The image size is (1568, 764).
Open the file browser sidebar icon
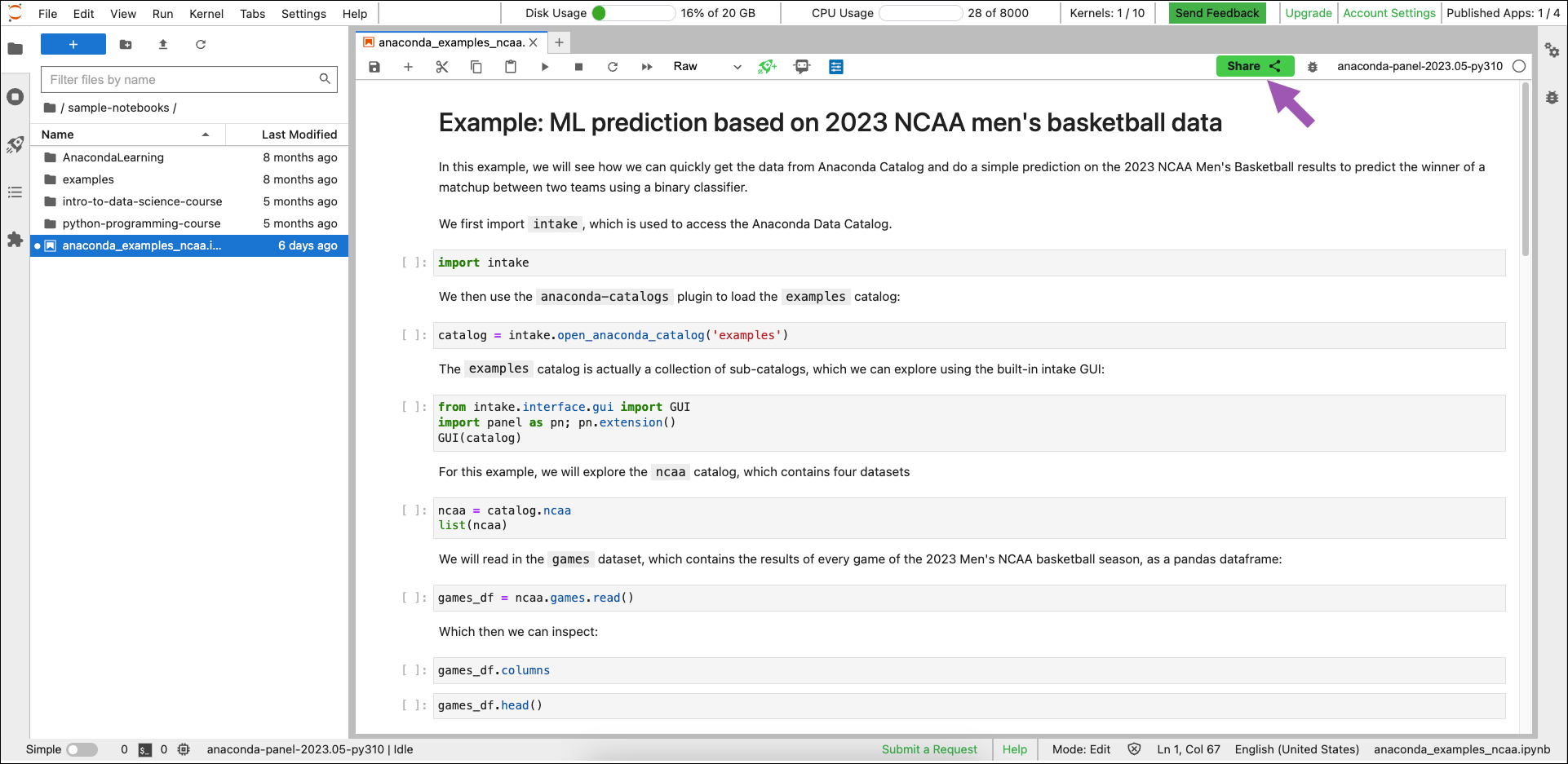click(x=15, y=49)
